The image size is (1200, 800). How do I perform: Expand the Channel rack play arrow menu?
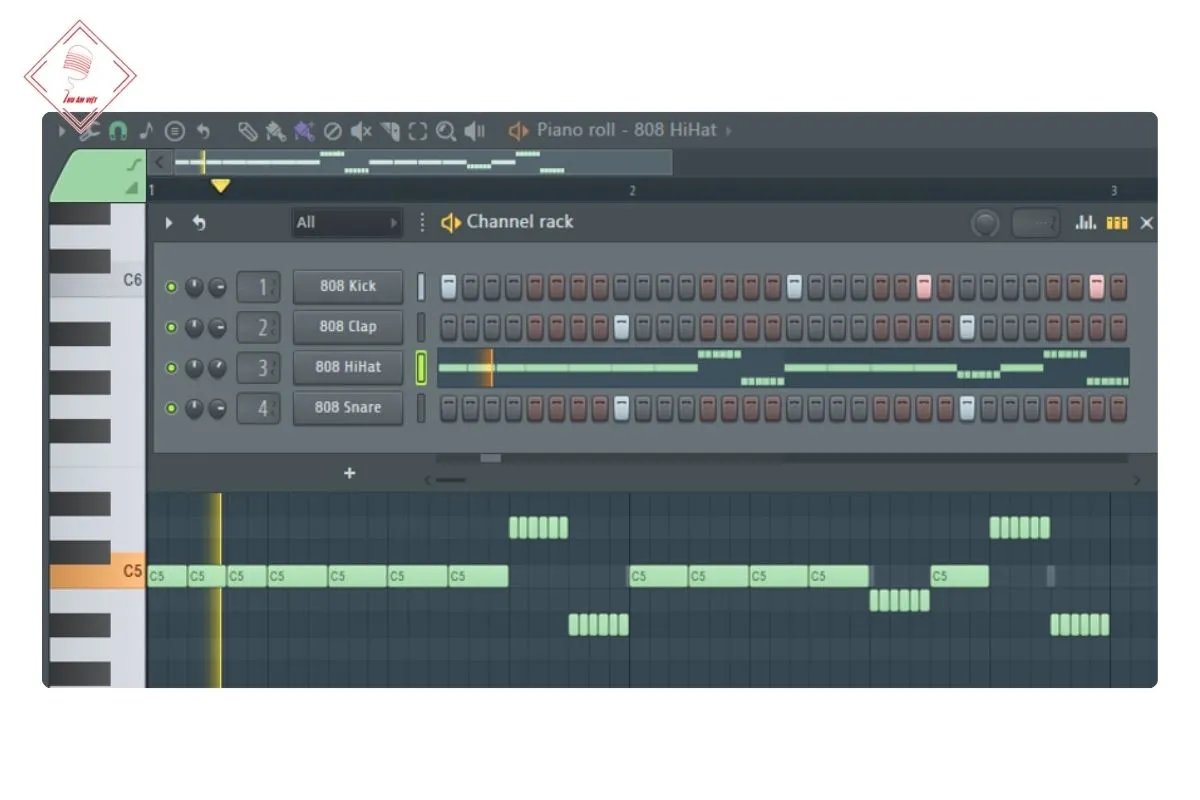point(168,223)
